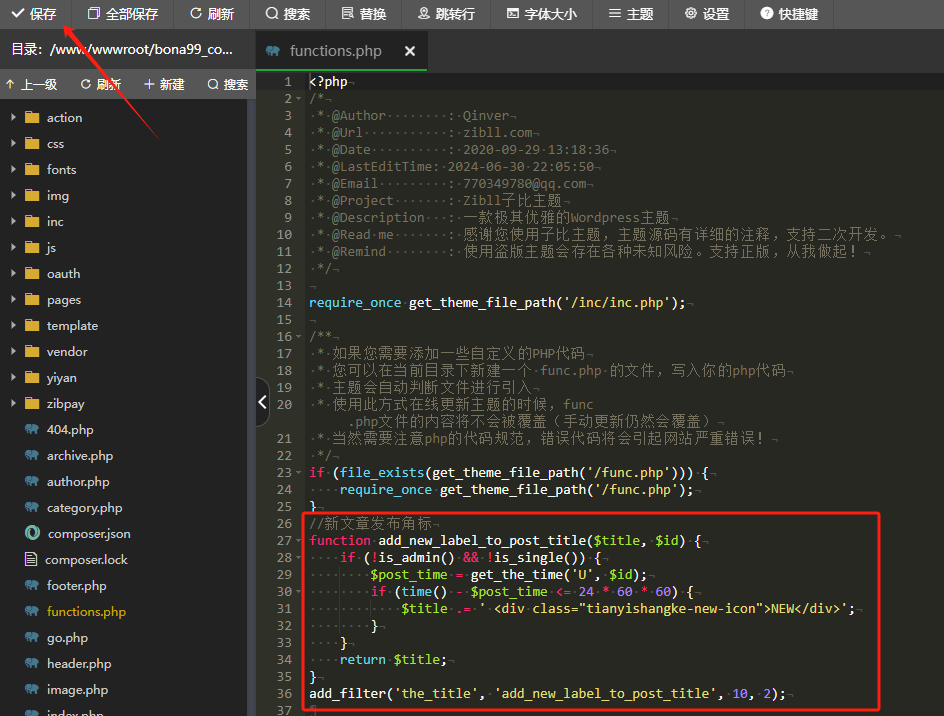The image size is (944, 716).
Task: Show 快捷键 keyboard shortcuts help
Action: pyautogui.click(x=789, y=14)
